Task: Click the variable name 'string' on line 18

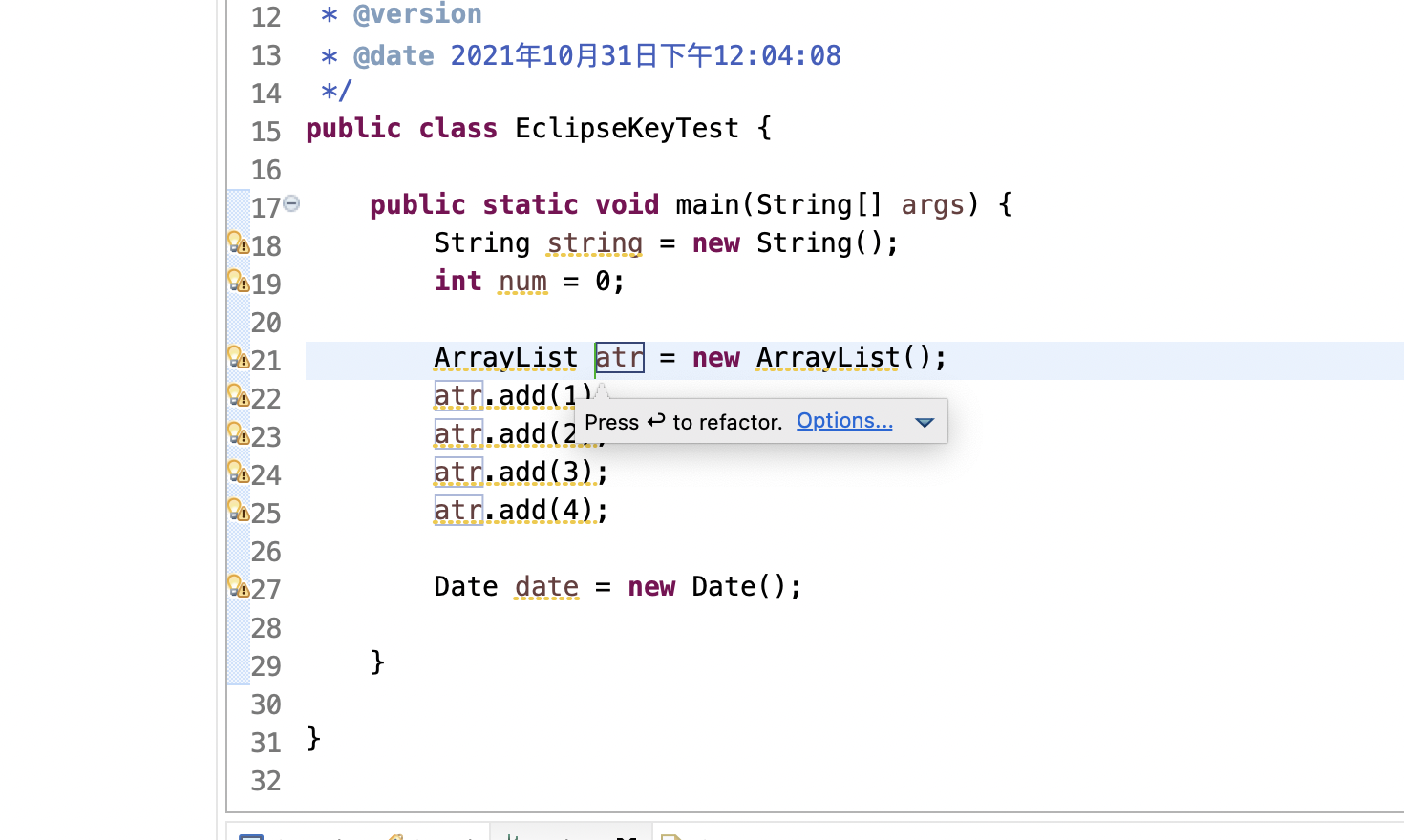Action: 594,243
